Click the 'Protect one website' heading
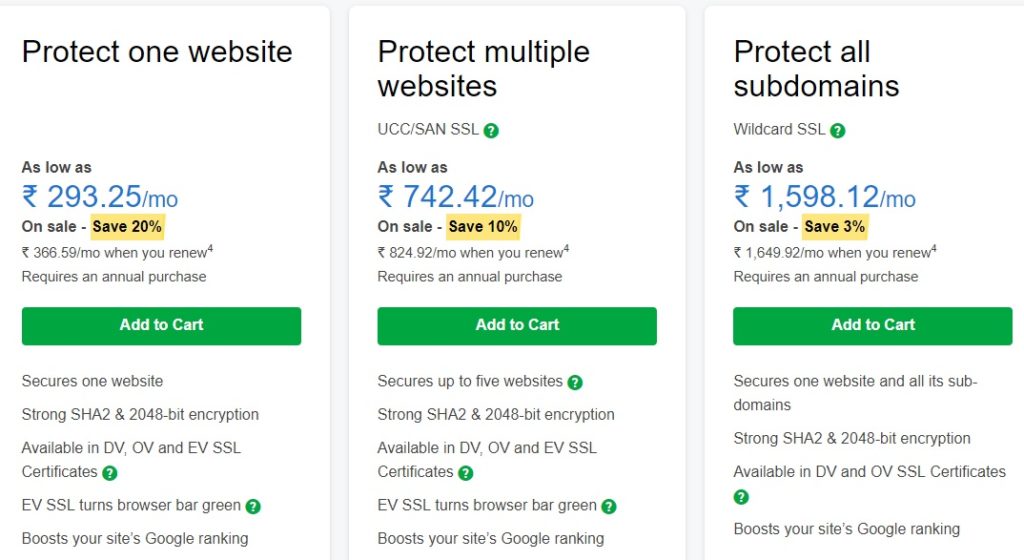This screenshot has height=560, width=1024. click(157, 52)
